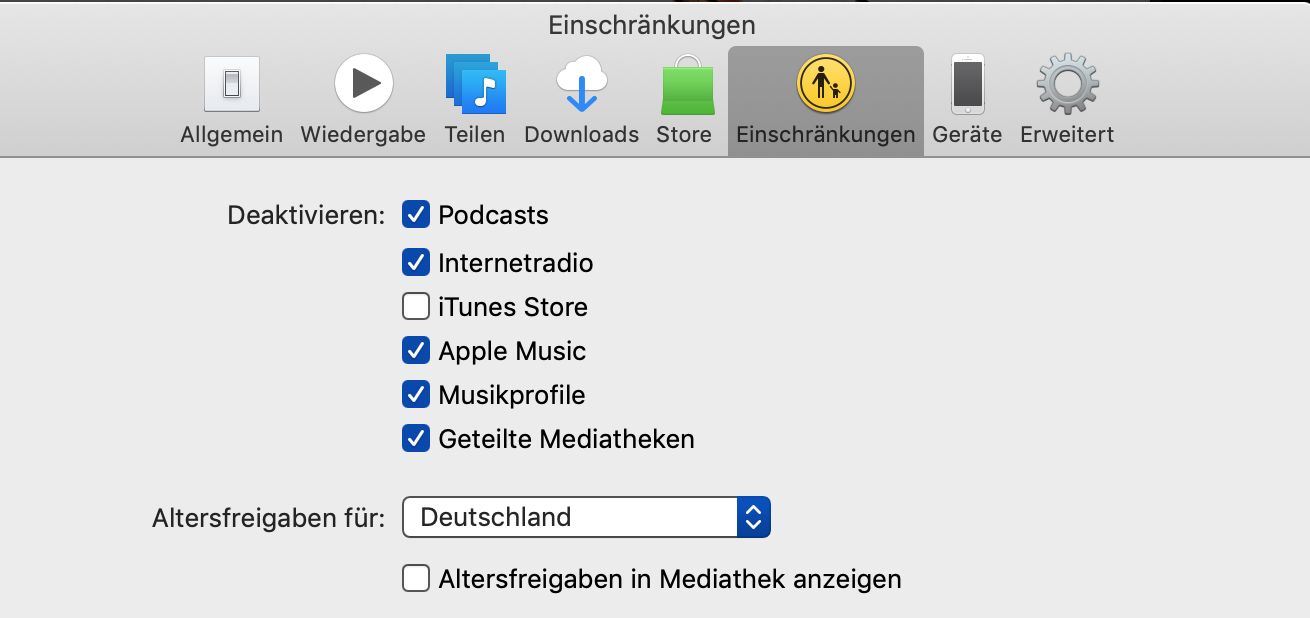The width and height of the screenshot is (1310, 618).
Task: Select the Teilen music sharing icon
Action: 475,84
